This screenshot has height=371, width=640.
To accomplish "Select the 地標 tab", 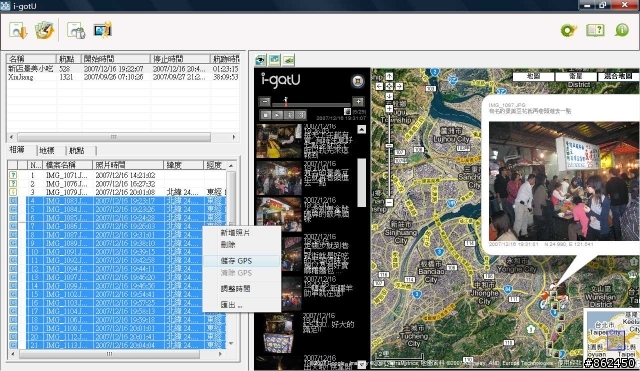I will pos(47,150).
